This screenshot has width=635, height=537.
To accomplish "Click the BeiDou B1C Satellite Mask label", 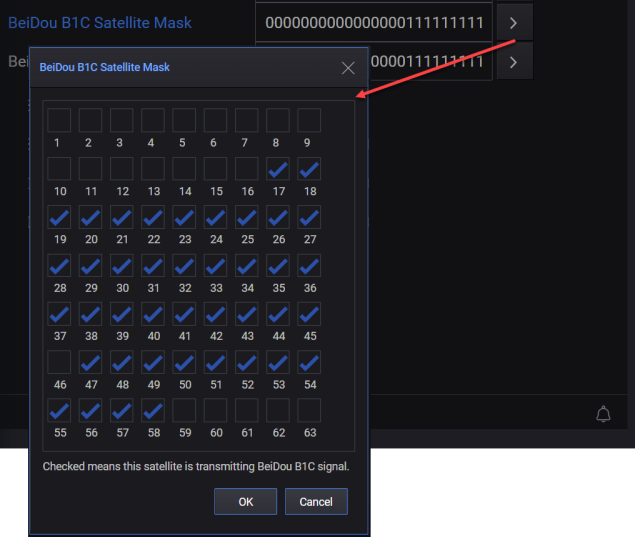I will (x=100, y=22).
